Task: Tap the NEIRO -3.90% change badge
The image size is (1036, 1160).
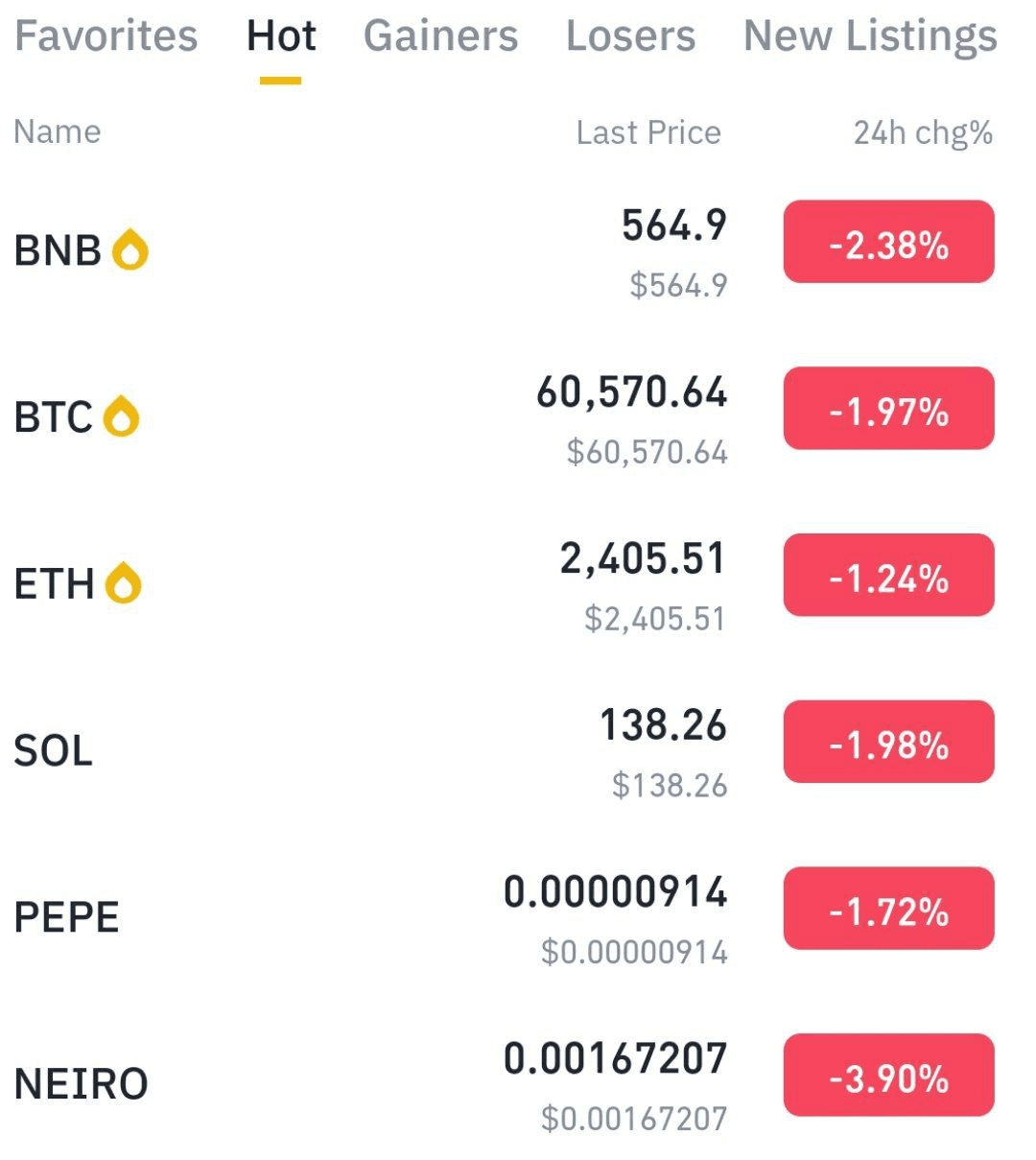Action: click(889, 1075)
